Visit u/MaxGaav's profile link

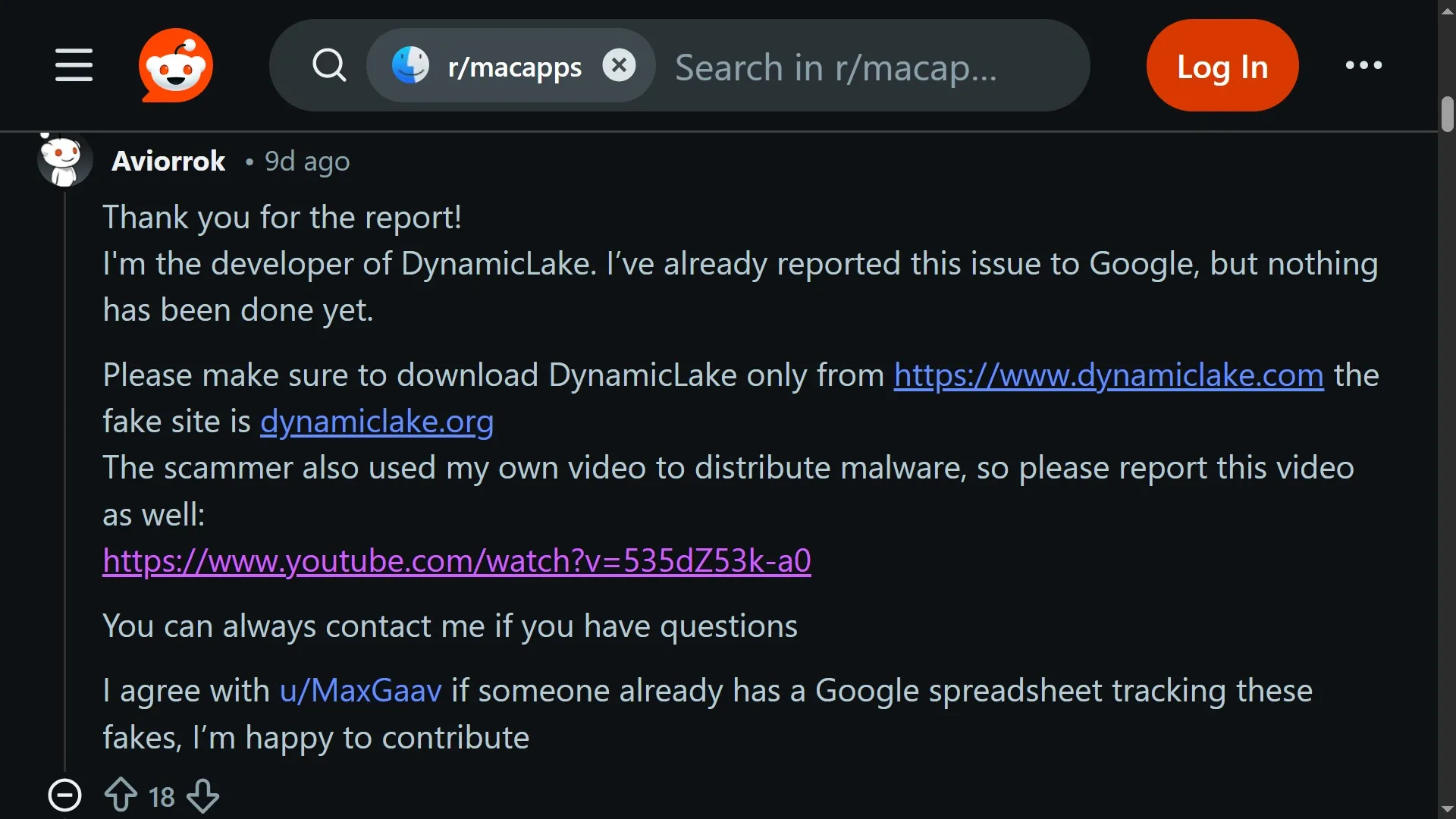[359, 691]
